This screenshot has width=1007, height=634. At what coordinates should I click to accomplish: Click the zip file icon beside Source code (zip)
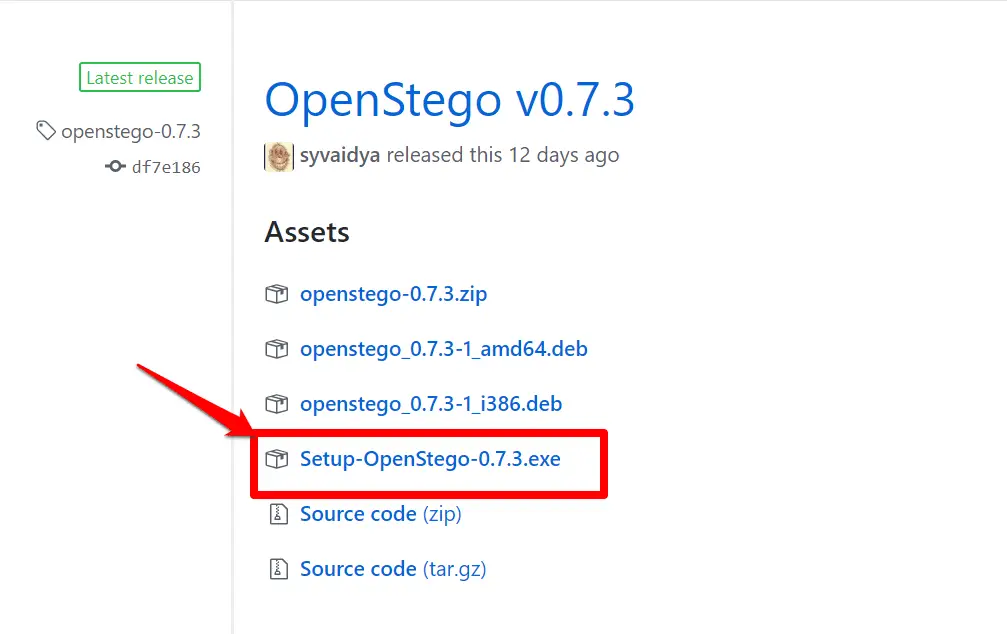[278, 514]
